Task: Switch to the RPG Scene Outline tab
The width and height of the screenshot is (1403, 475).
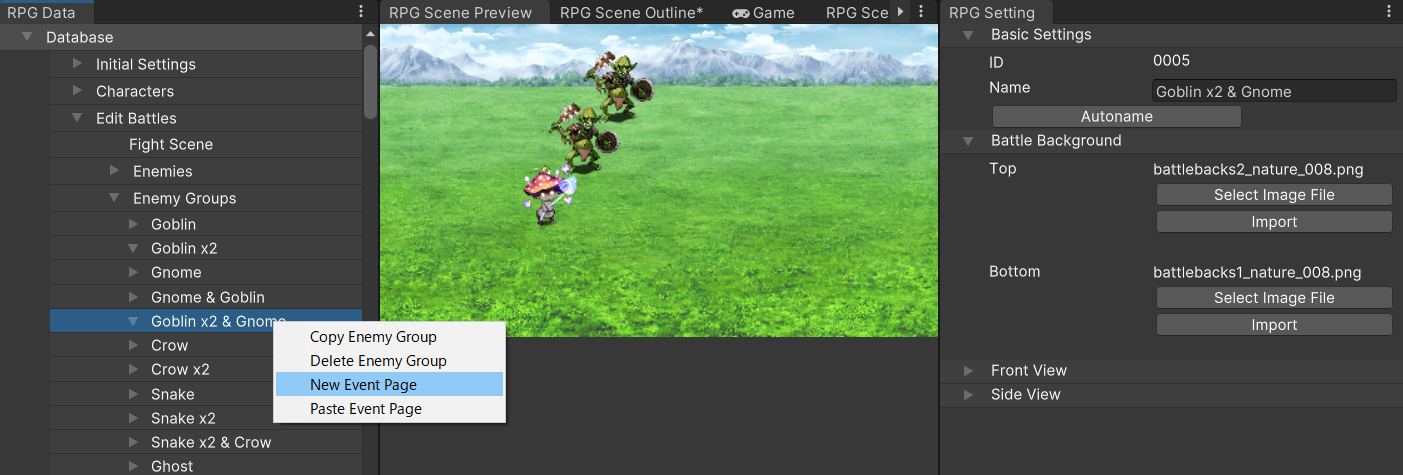Action: tap(632, 13)
